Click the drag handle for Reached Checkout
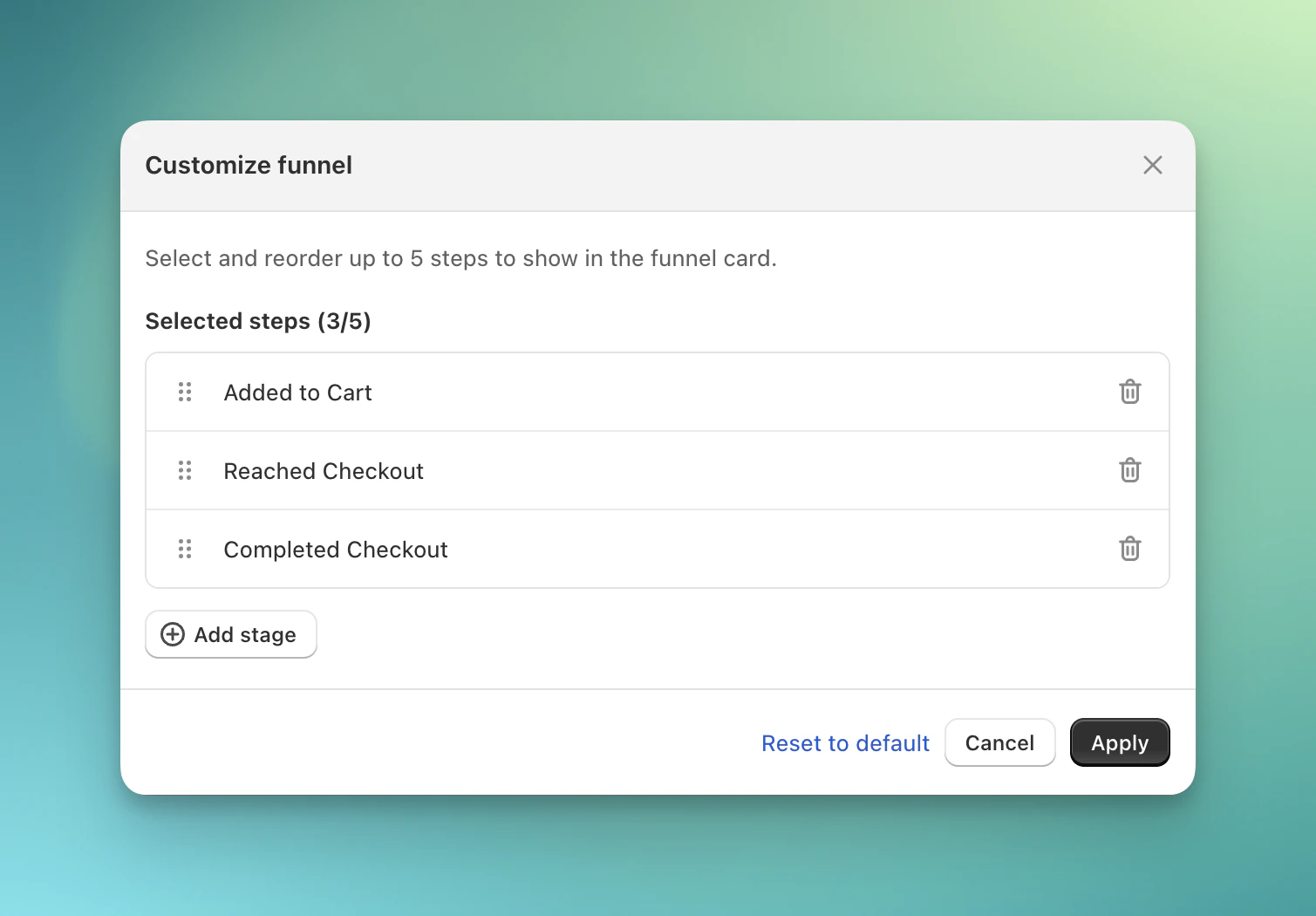Screen dimensions: 1316x916 pos(185,470)
